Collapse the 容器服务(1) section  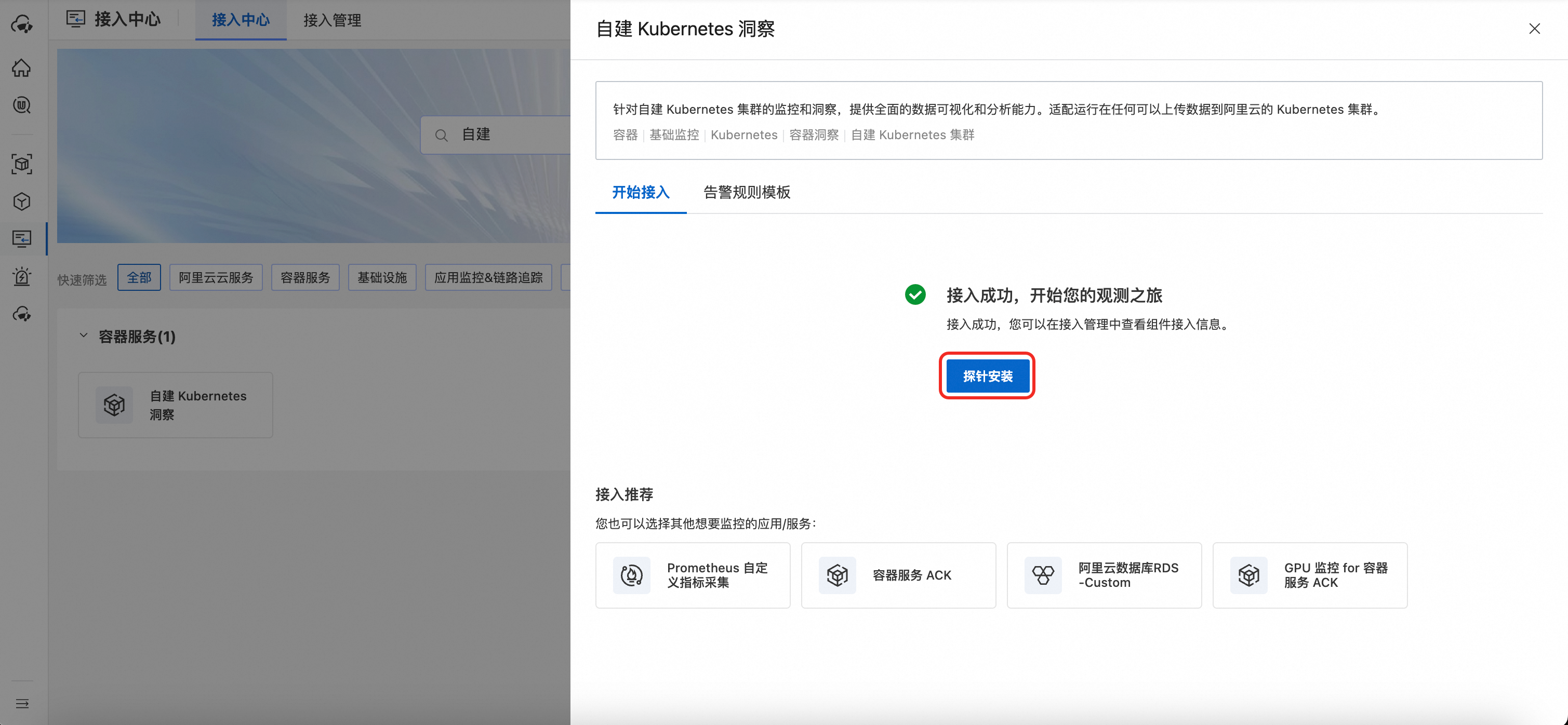[84, 335]
